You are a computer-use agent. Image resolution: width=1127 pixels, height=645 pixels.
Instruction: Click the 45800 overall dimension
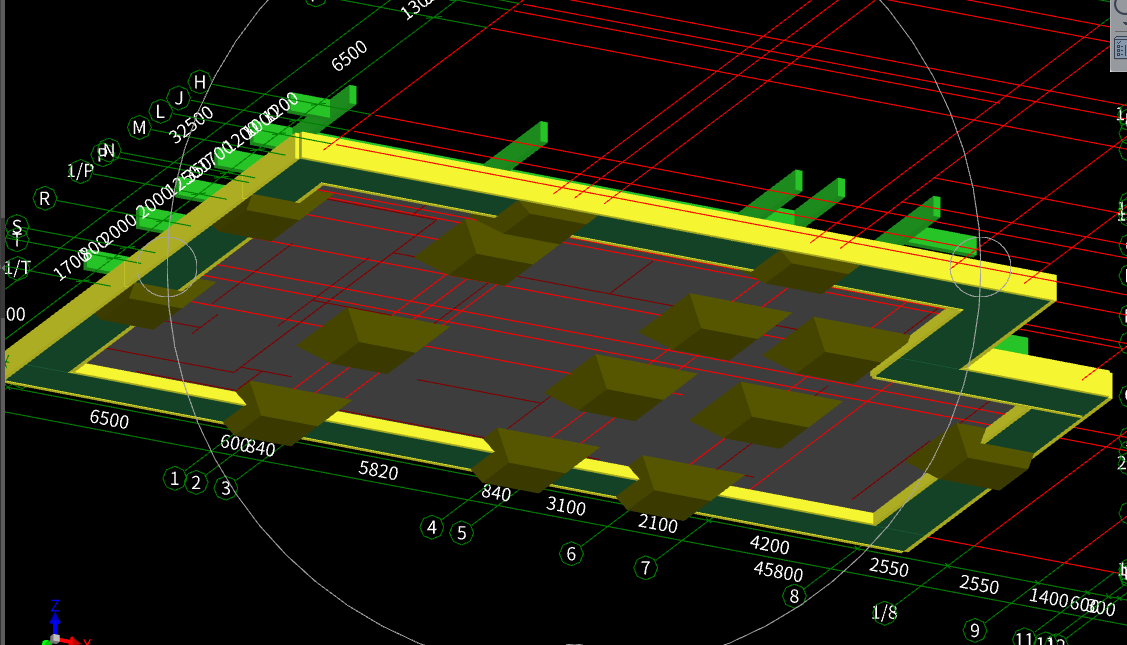click(778, 571)
